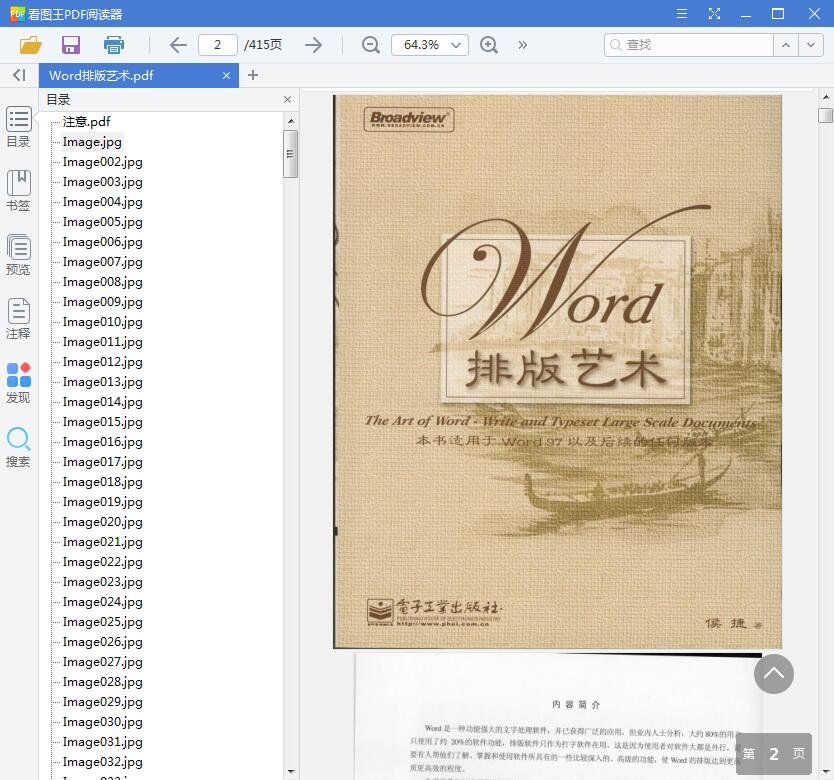The width and height of the screenshot is (834, 780).
Task: Select Image030.jpg in the outline
Action: [x=103, y=722]
